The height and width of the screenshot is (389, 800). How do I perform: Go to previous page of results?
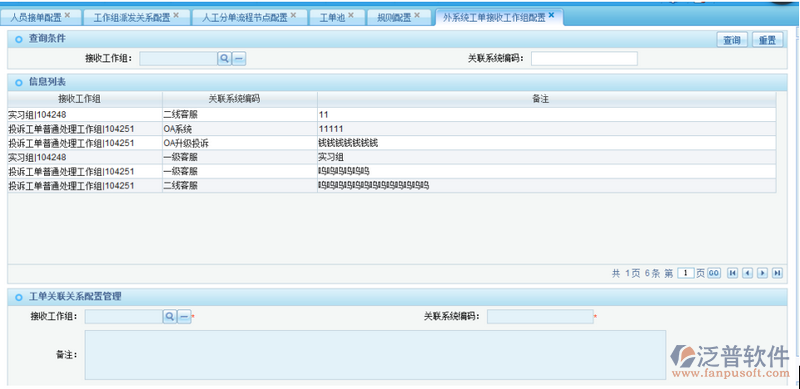[747, 273]
